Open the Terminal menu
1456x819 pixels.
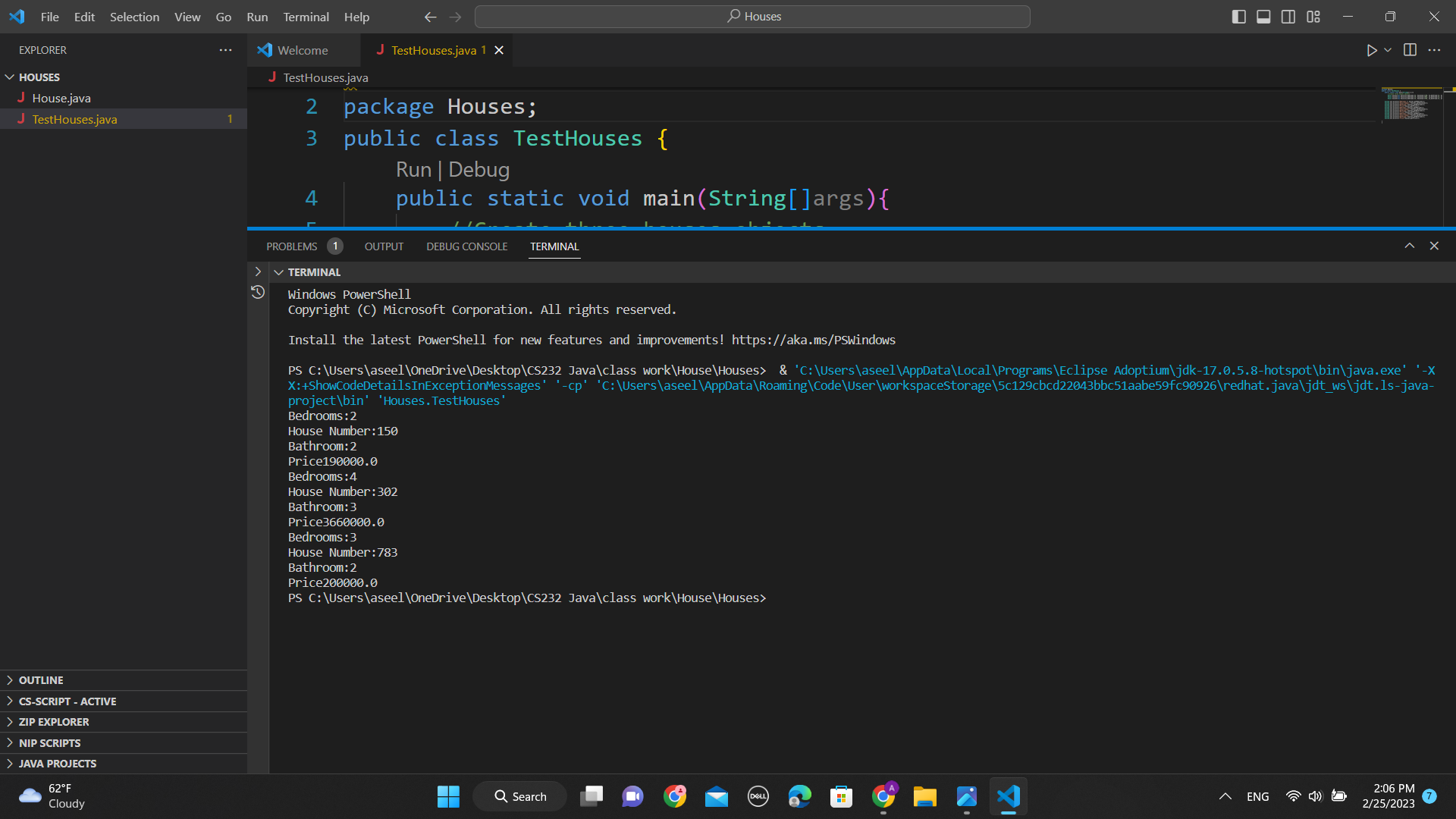(x=306, y=17)
